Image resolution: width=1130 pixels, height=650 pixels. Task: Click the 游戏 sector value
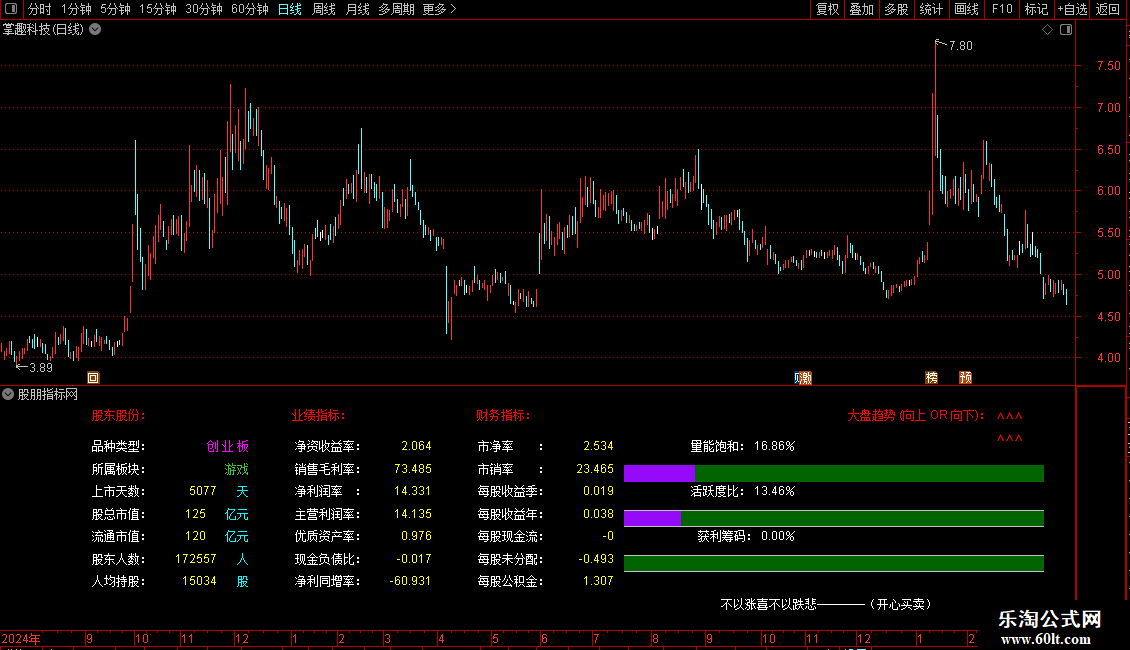[236, 469]
